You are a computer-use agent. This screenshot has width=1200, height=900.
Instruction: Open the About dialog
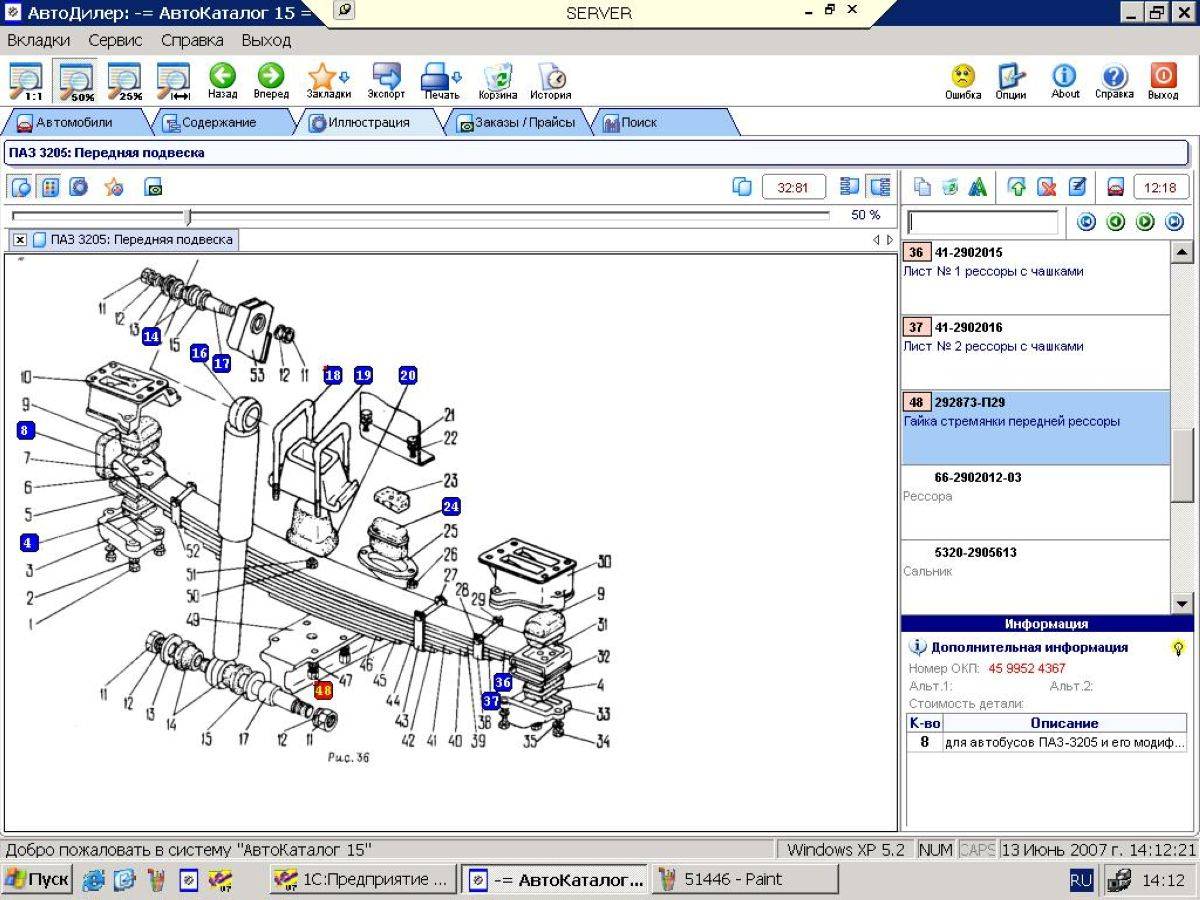1065,80
